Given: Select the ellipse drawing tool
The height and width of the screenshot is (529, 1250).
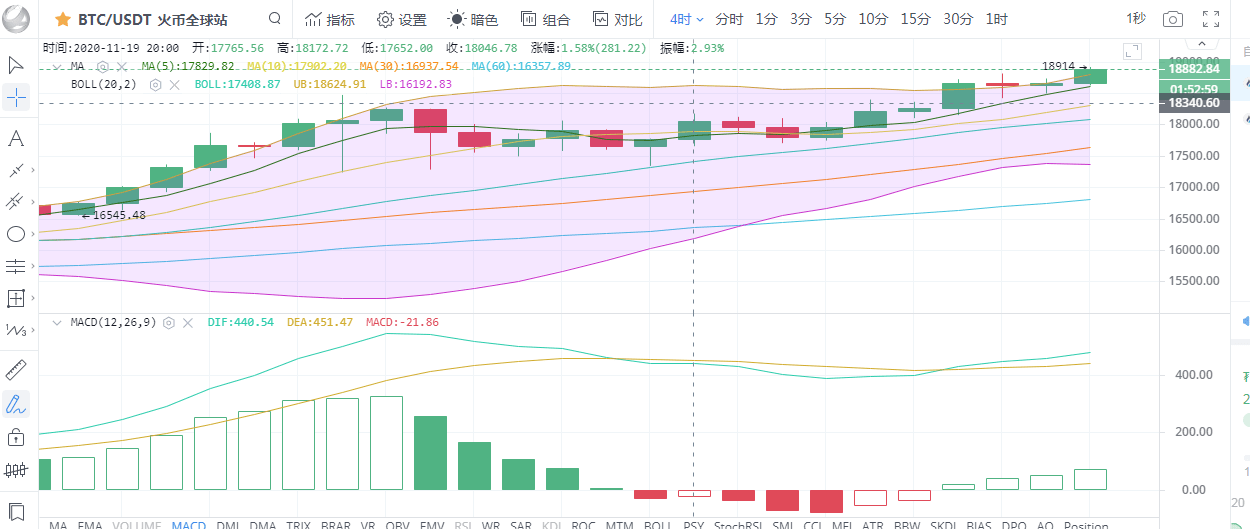Looking at the screenshot, I should pyautogui.click(x=16, y=234).
